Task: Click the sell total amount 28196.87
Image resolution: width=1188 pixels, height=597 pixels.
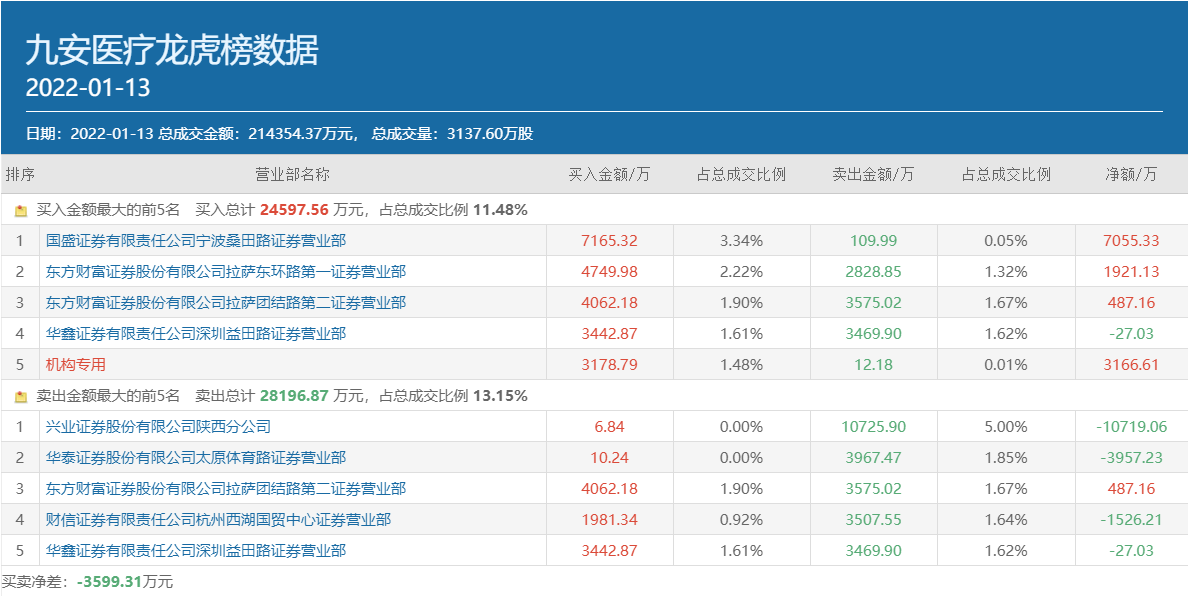Action: (293, 396)
